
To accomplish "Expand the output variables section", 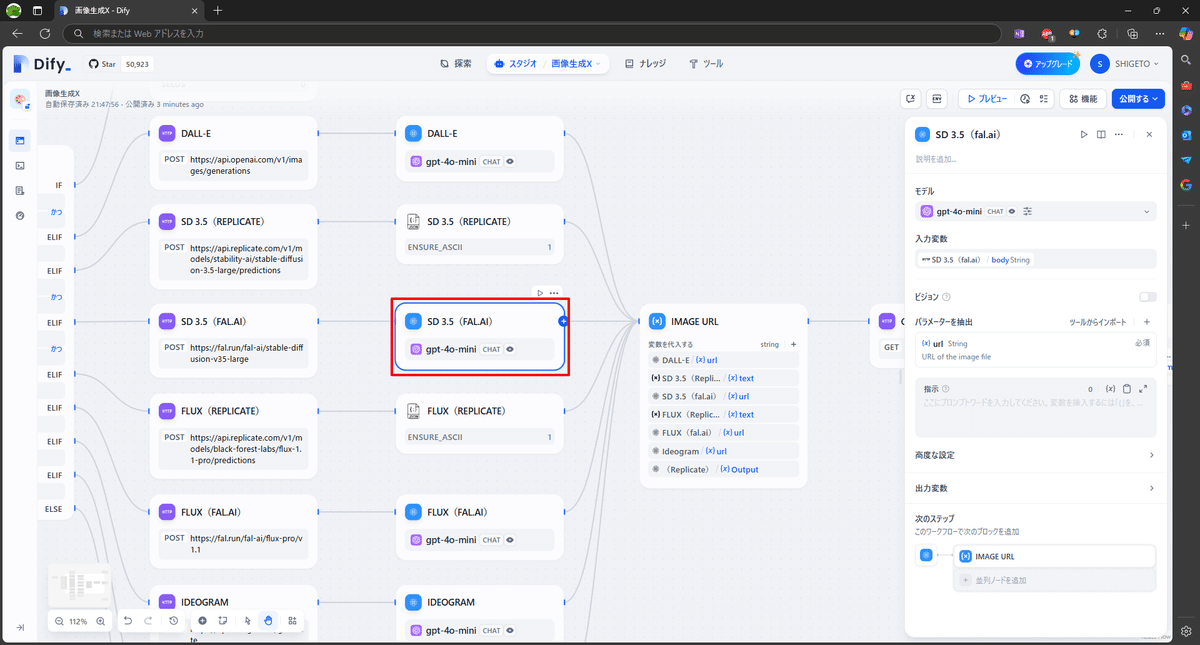I will (1036, 488).
